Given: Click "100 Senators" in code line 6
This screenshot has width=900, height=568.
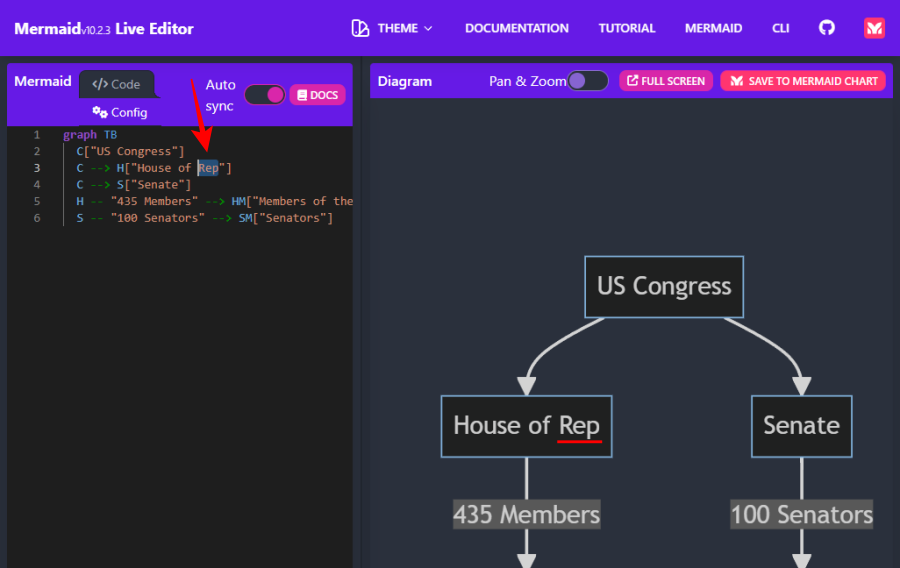Looking at the screenshot, I should [158, 218].
